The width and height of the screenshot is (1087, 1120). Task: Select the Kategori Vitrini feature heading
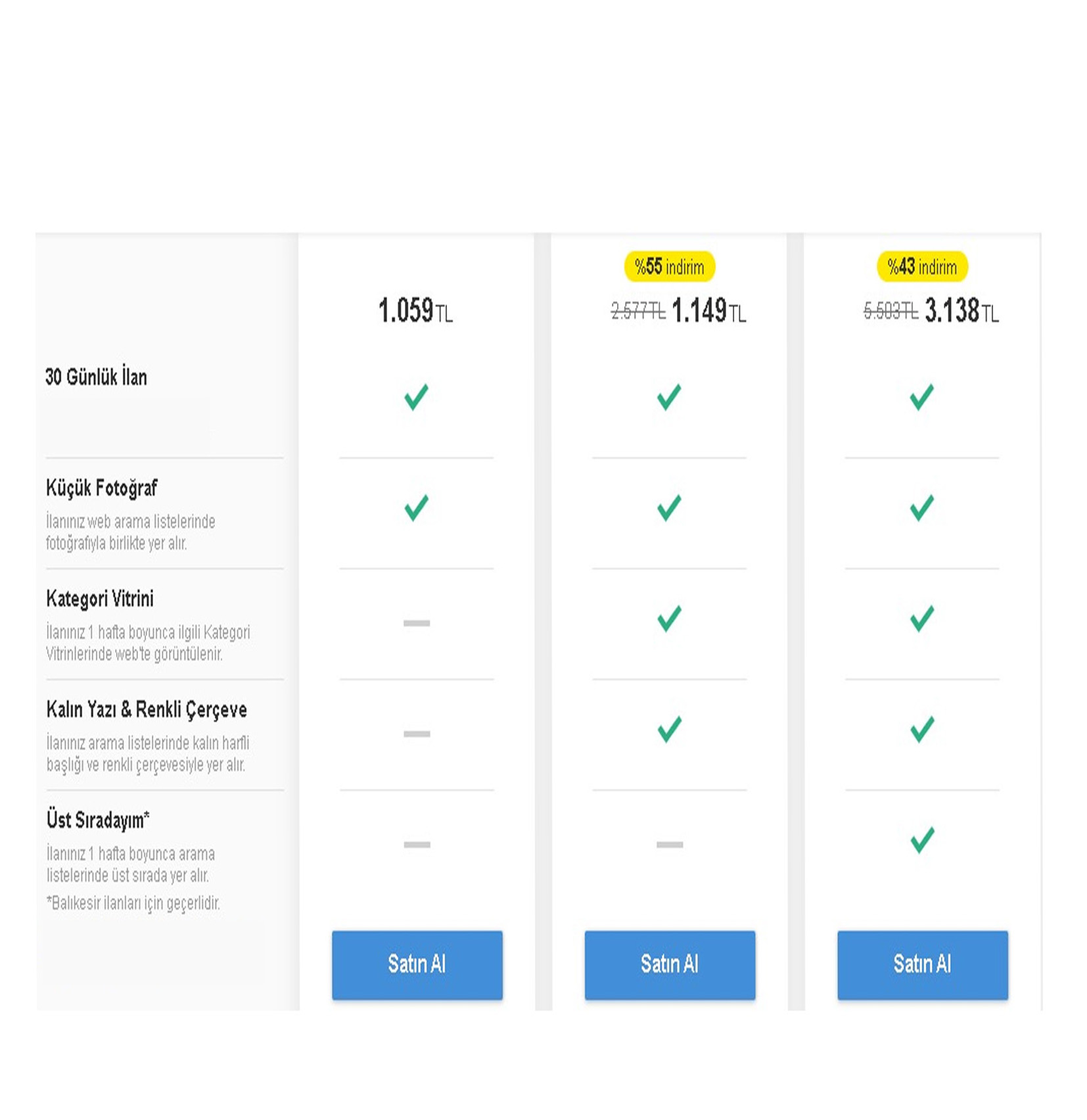click(x=100, y=599)
